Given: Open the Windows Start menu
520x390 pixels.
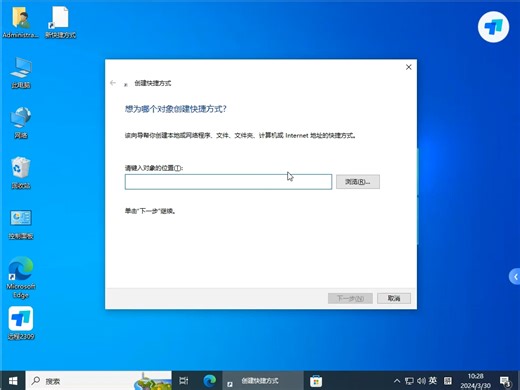Looking at the screenshot, I should pos(13,380).
